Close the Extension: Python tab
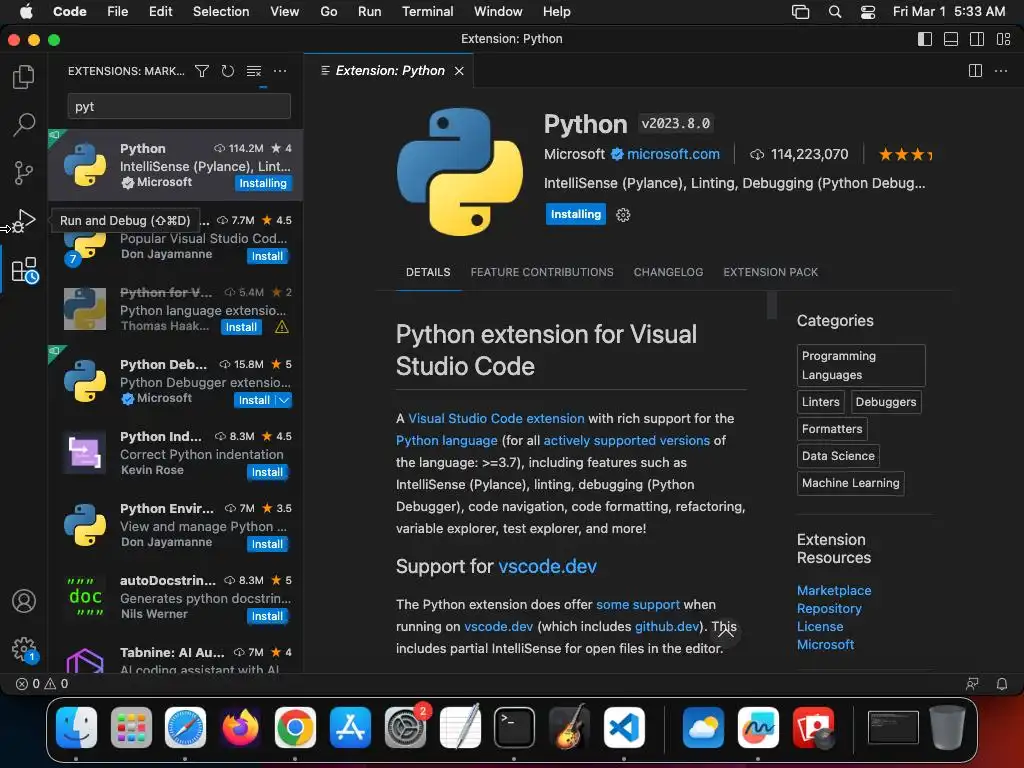 pyautogui.click(x=459, y=71)
